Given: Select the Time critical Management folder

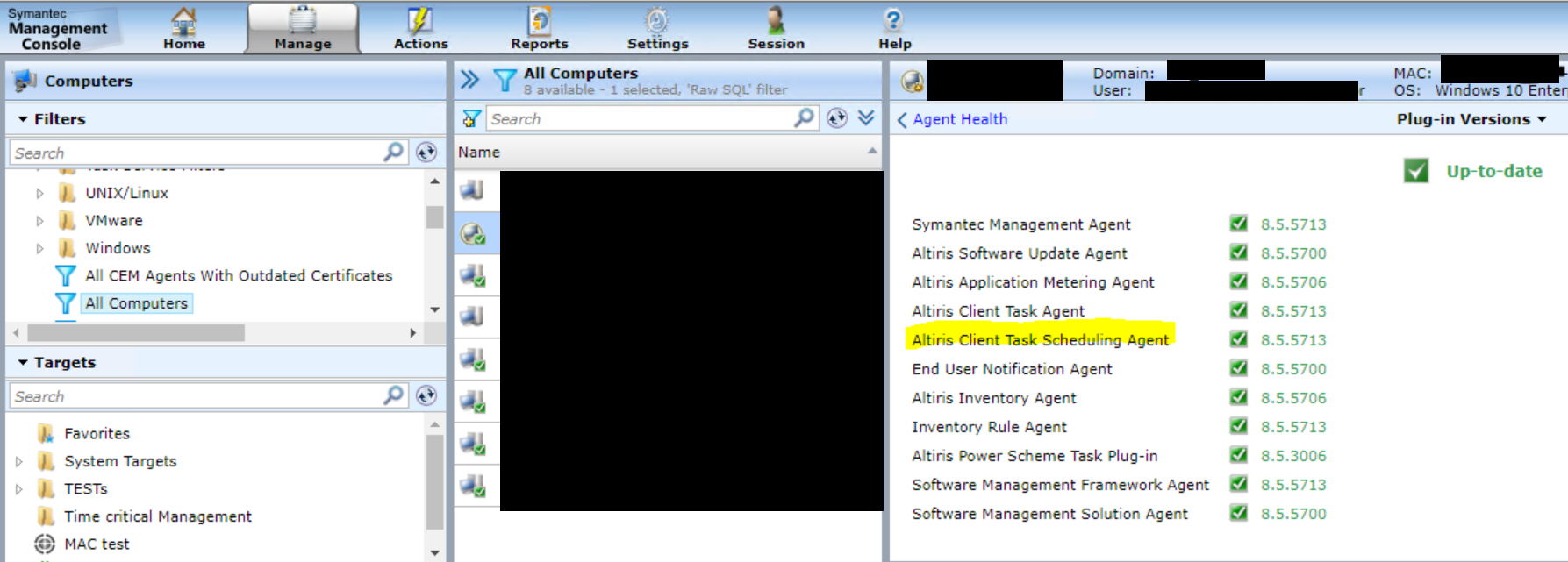Looking at the screenshot, I should (158, 516).
